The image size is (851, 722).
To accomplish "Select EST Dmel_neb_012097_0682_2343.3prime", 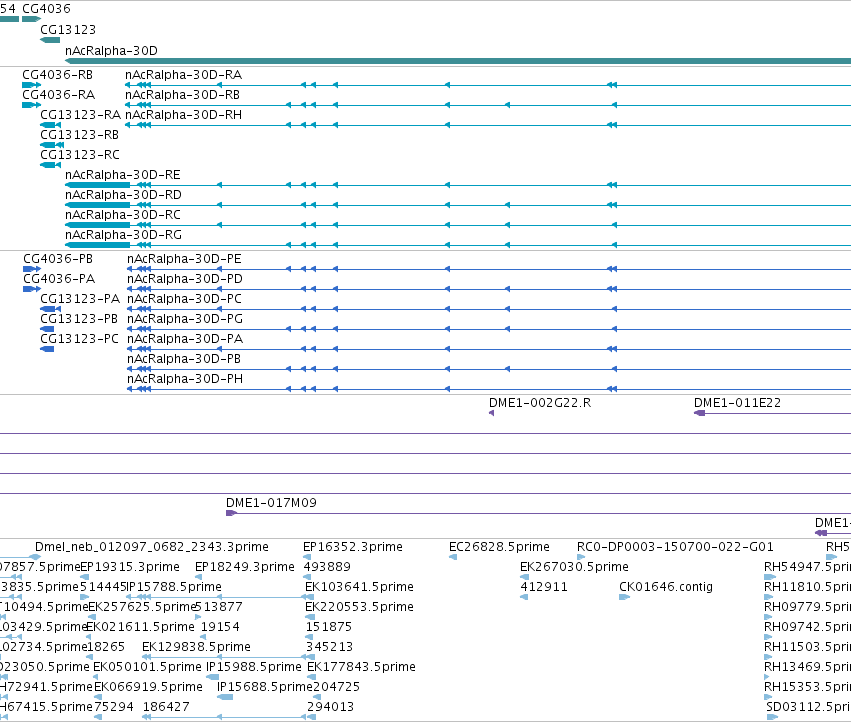I will [152, 547].
